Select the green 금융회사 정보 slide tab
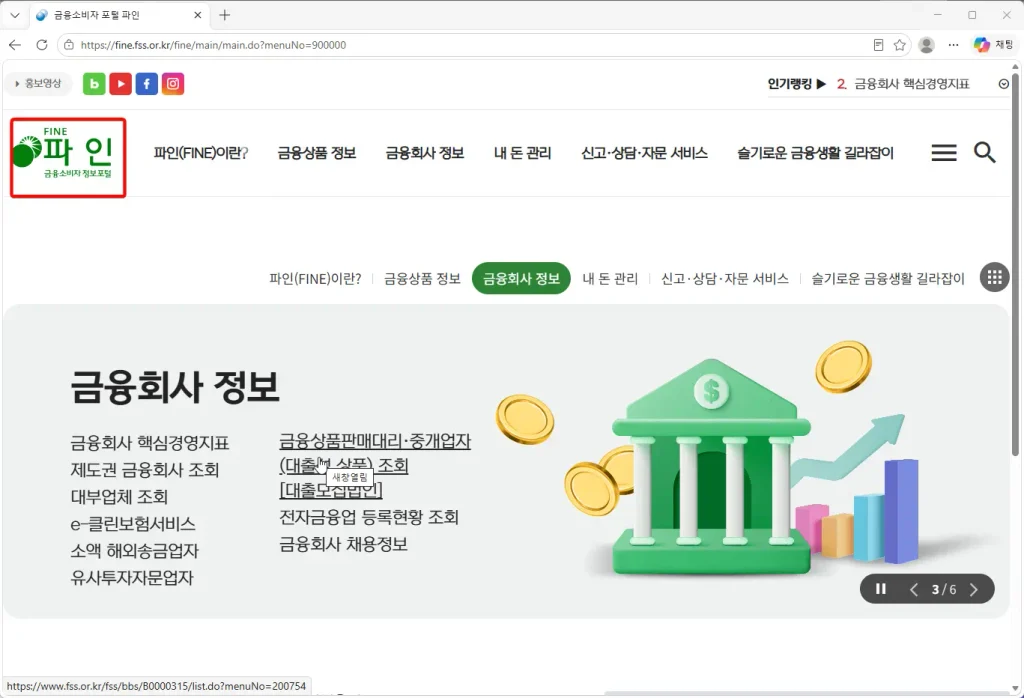Image resolution: width=1024 pixels, height=698 pixels. pyautogui.click(x=521, y=278)
